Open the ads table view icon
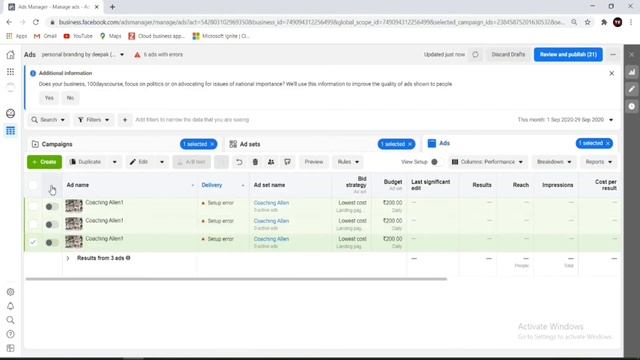640x360 pixels. tap(11, 131)
